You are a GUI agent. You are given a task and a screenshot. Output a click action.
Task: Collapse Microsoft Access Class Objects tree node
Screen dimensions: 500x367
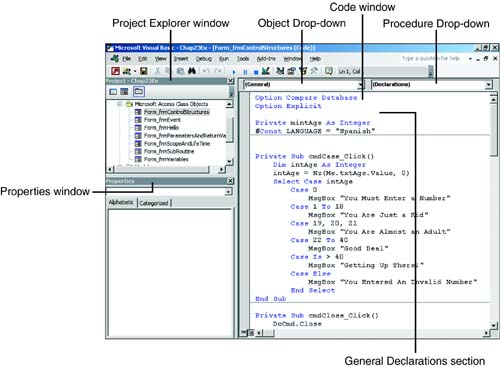pyautogui.click(x=120, y=104)
